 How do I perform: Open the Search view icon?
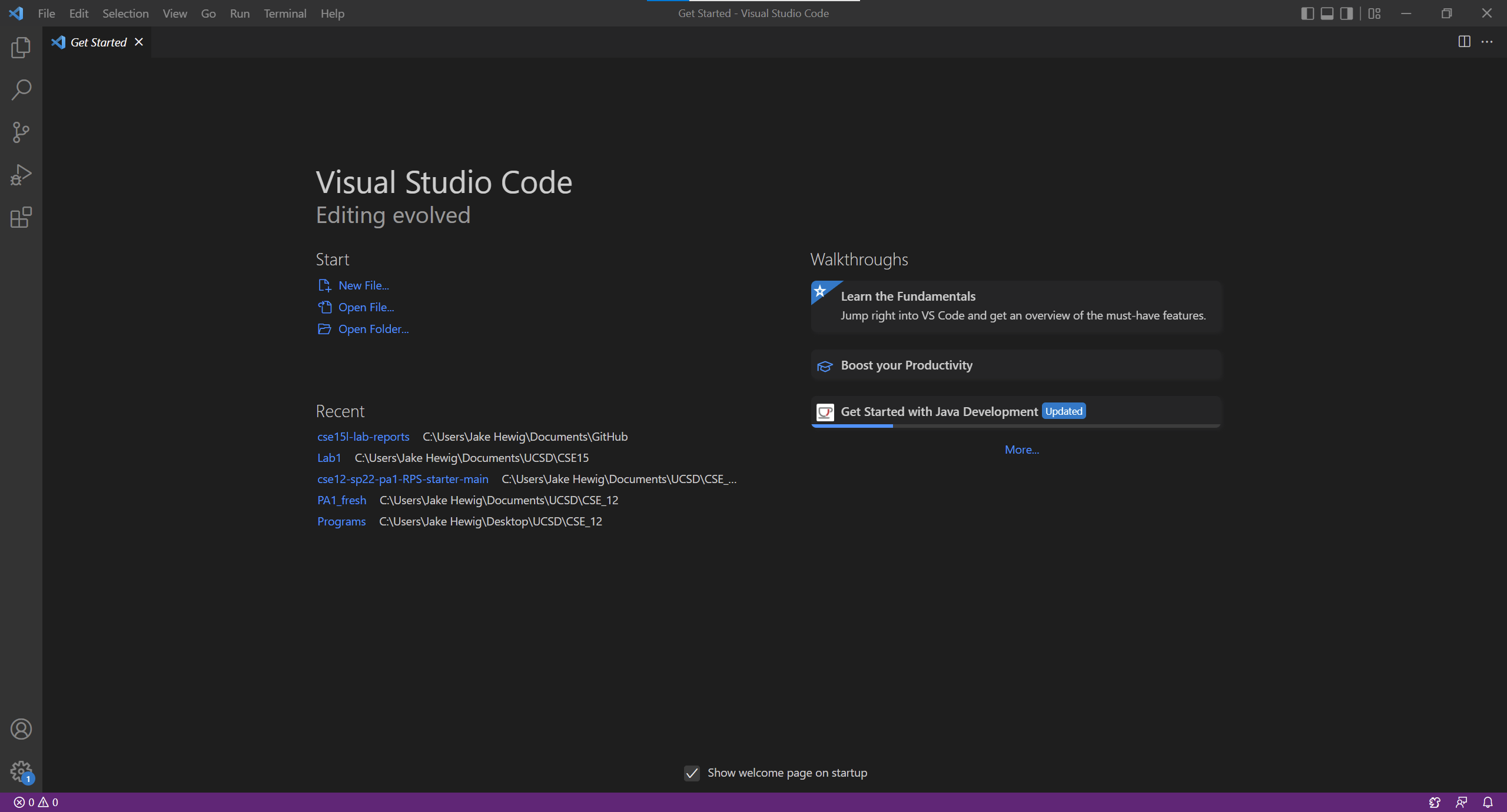point(21,90)
